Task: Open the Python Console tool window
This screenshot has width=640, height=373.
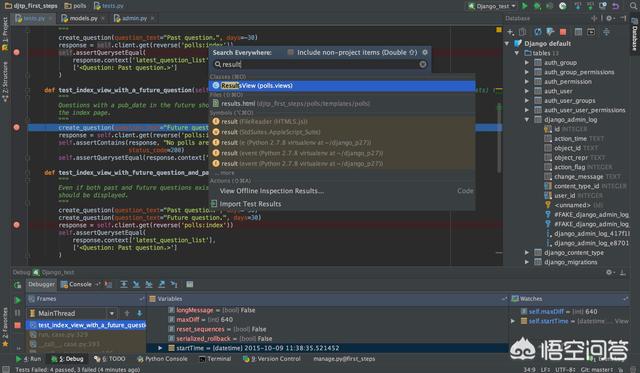Action: click(x=162, y=359)
